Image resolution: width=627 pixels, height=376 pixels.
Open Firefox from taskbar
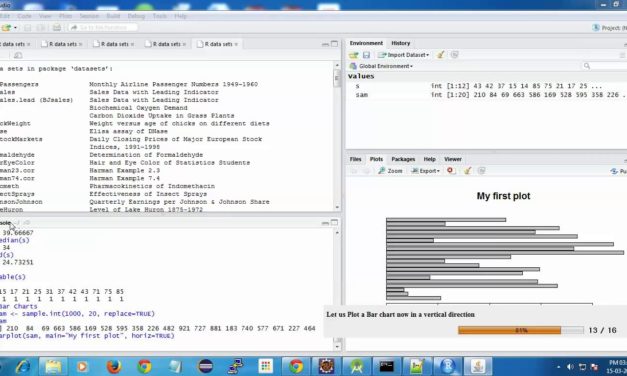click(x=114, y=366)
